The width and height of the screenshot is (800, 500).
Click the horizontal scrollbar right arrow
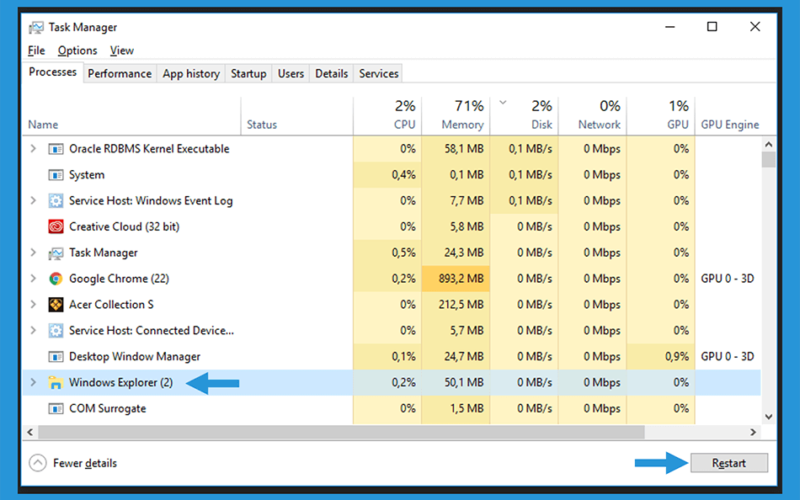[753, 432]
